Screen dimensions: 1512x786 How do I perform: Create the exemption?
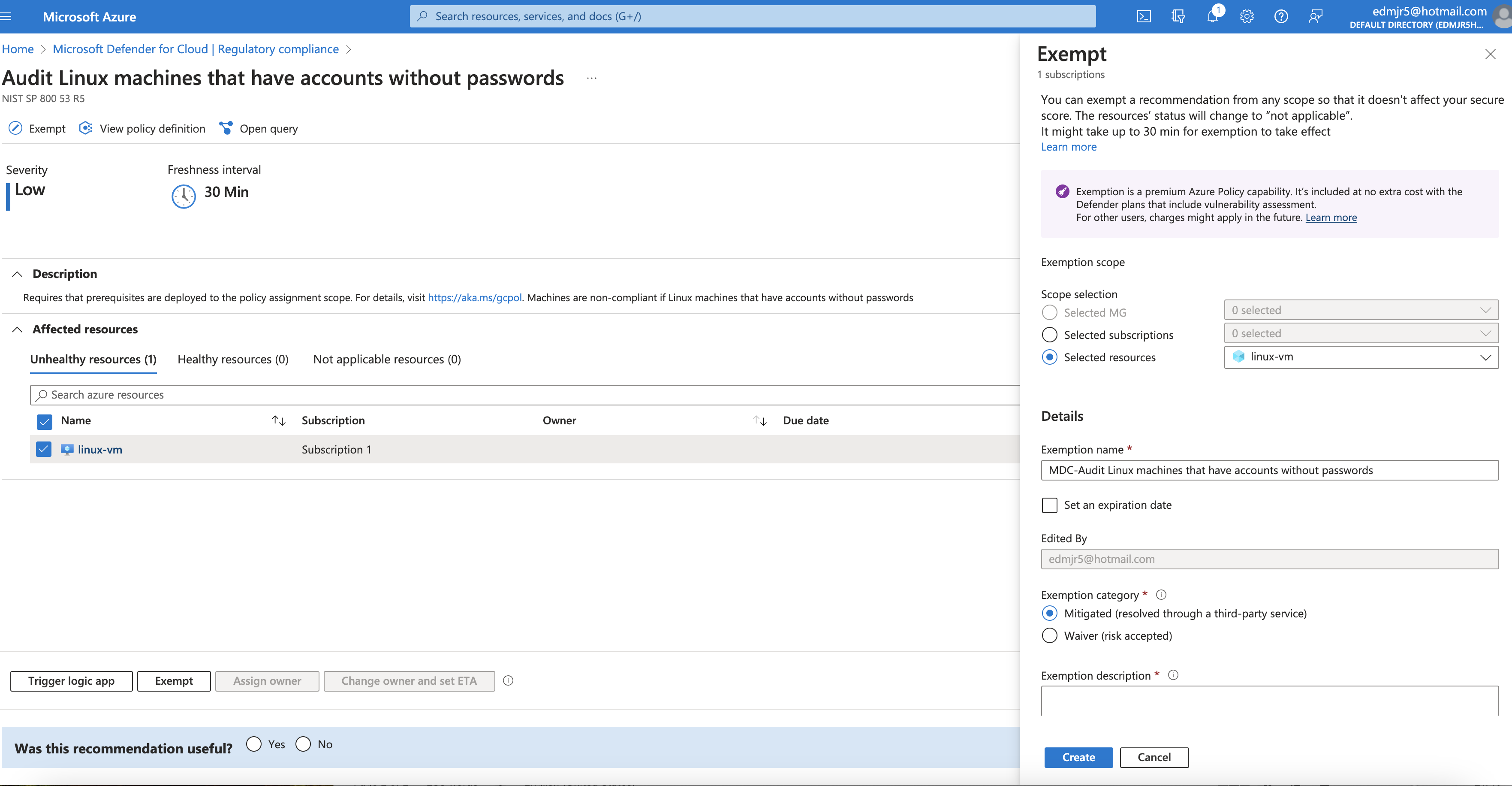(1078, 757)
